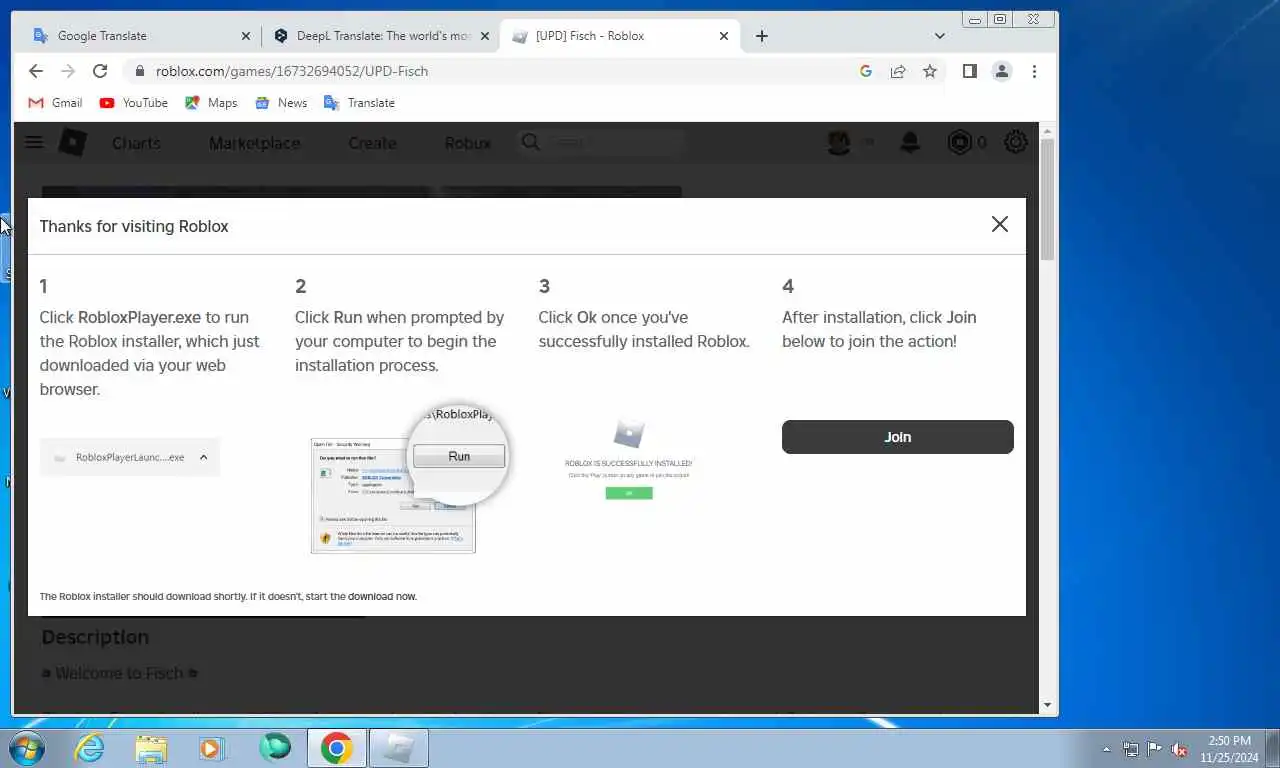Viewport: 1280px width, 768px height.
Task: Open the News bookmark
Action: 281,103
